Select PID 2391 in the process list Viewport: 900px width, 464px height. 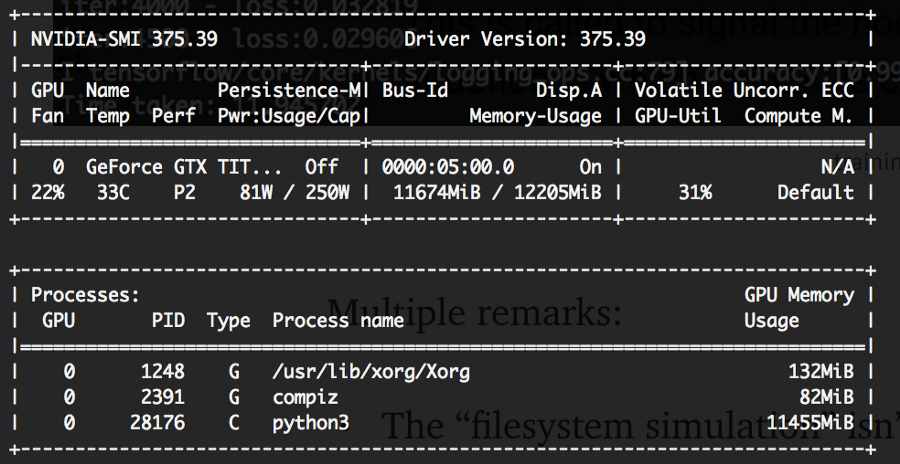pyautogui.click(x=163, y=397)
